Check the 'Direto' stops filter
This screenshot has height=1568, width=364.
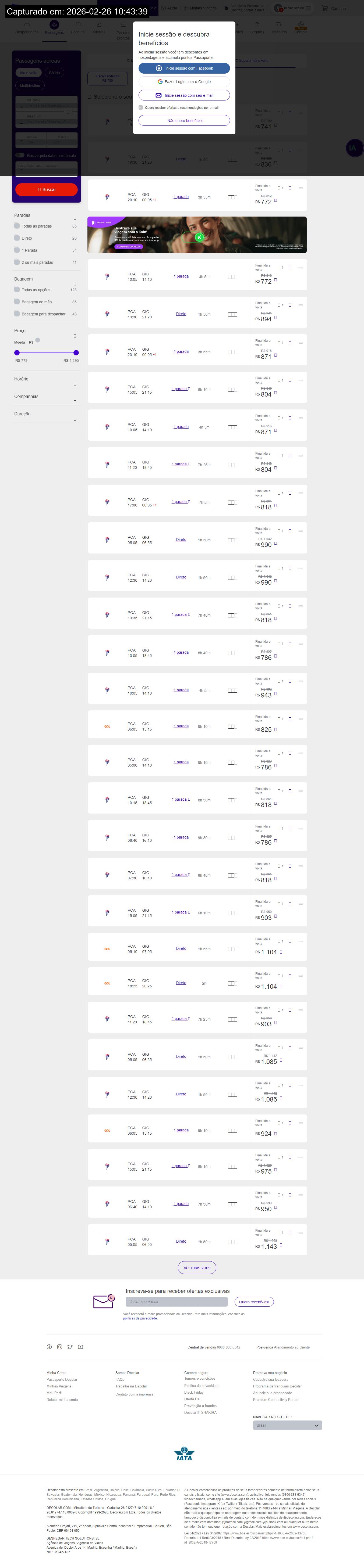pyautogui.click(x=17, y=238)
